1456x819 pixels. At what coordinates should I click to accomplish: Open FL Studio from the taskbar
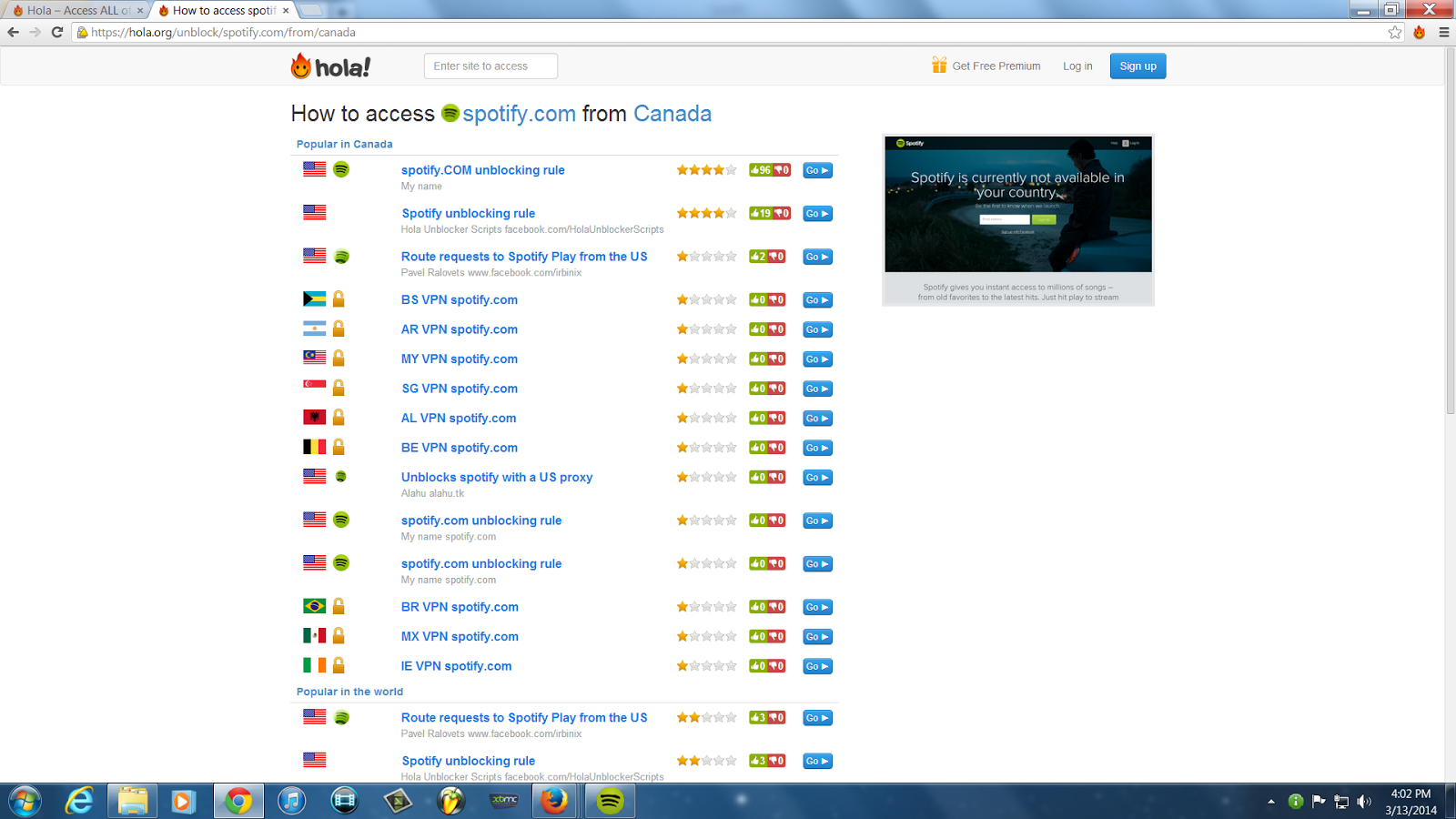click(450, 801)
